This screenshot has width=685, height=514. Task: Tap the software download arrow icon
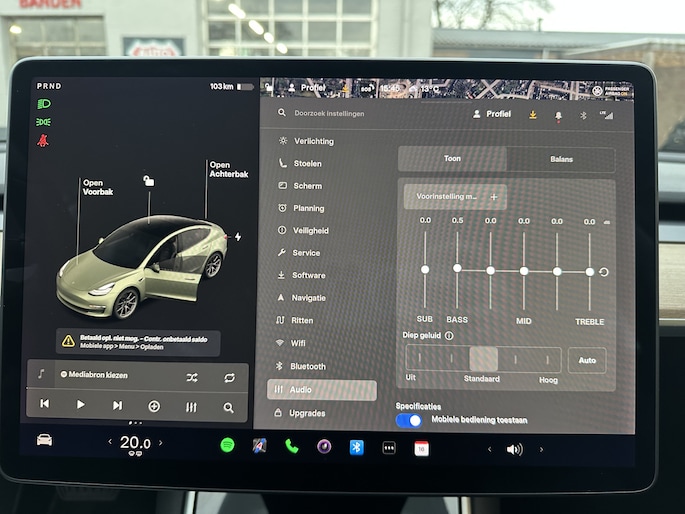point(532,115)
